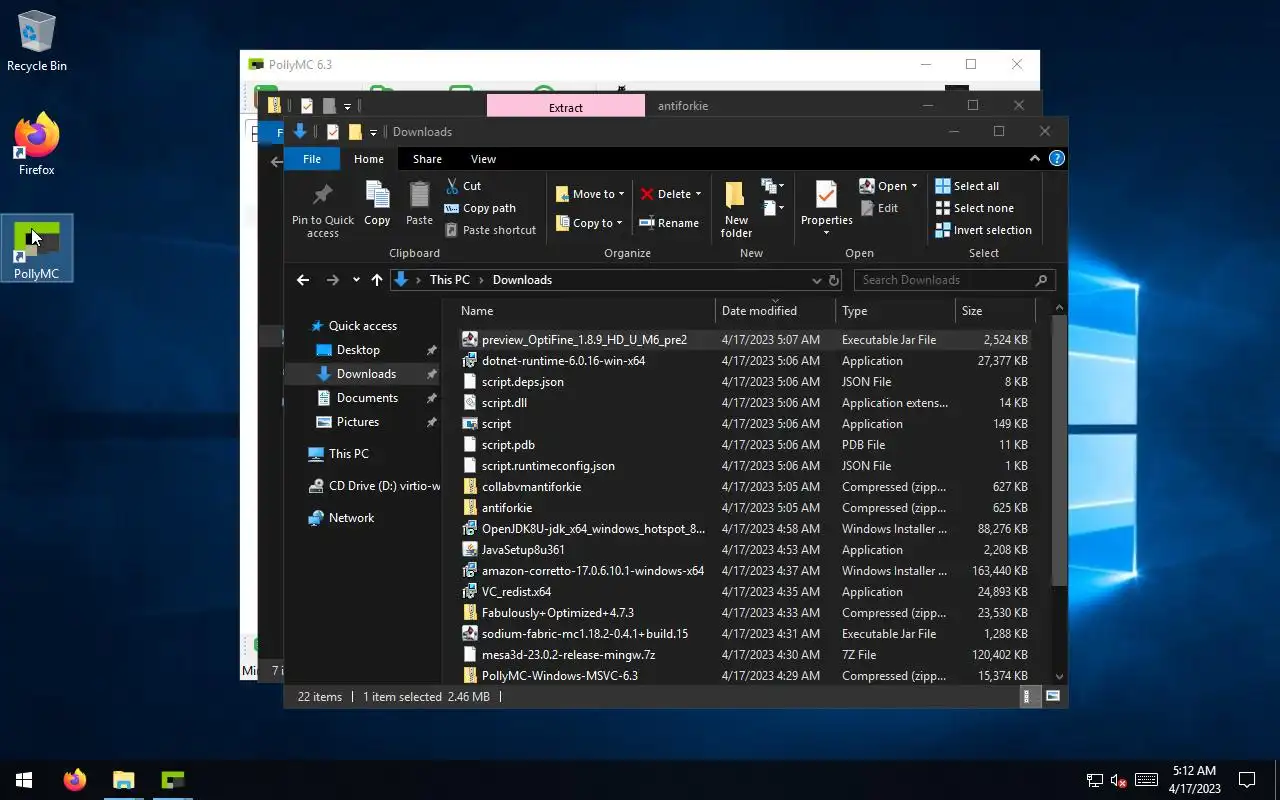Image resolution: width=1280 pixels, height=800 pixels.
Task: Customize Quick Access Toolbar dropdown
Action: pos(373,132)
